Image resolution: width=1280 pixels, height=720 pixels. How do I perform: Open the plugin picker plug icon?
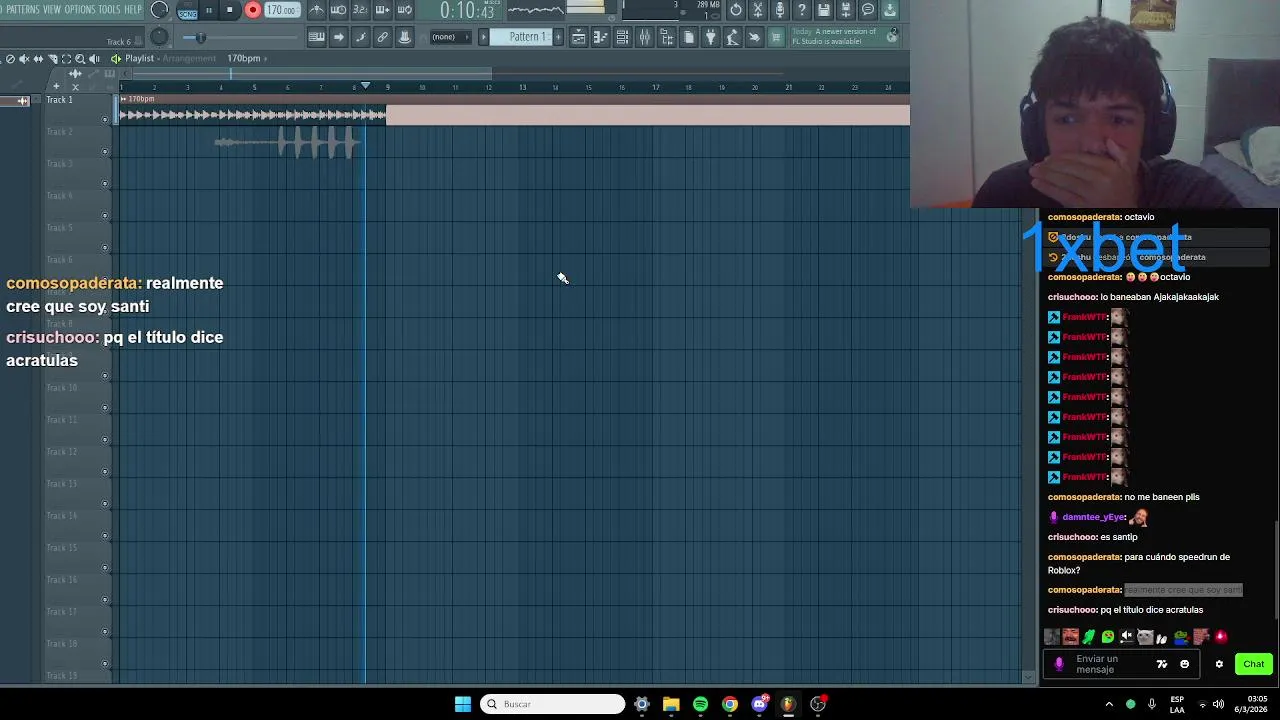point(710,37)
